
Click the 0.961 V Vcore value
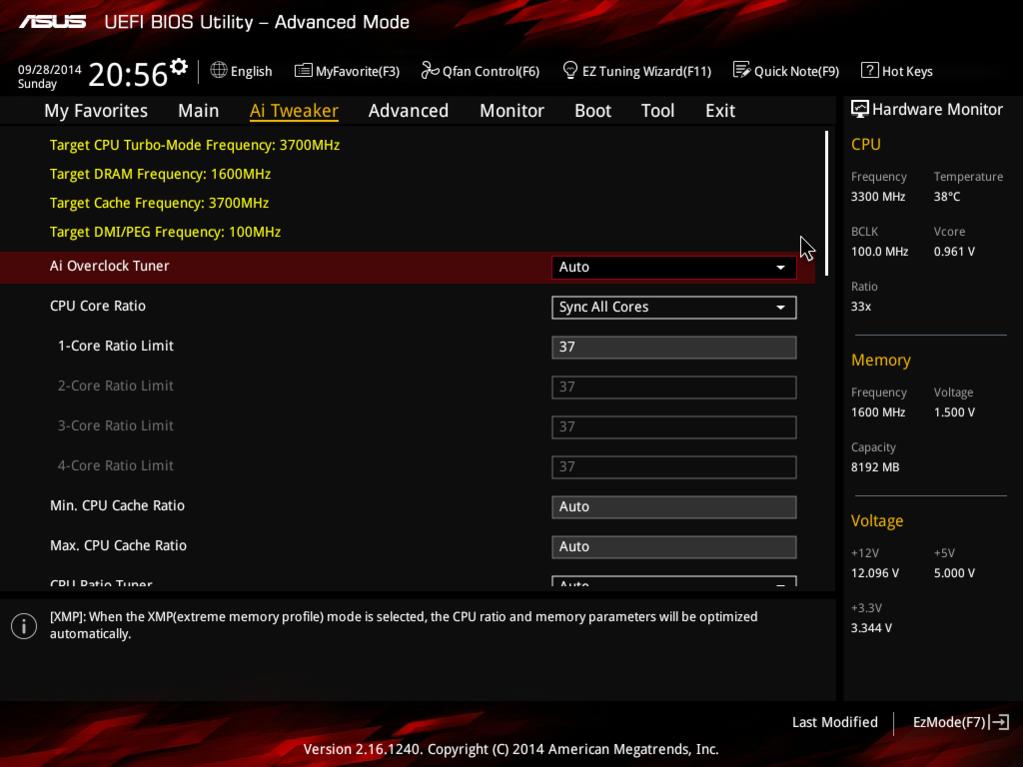954,251
